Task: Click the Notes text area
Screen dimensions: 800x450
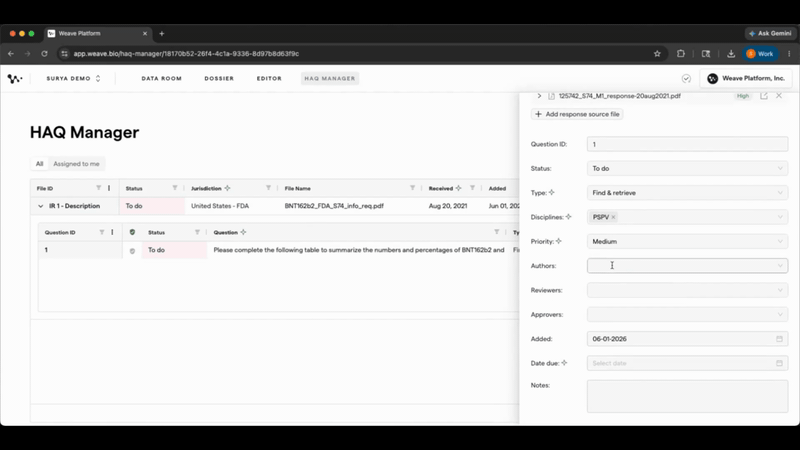Action: [x=687, y=396]
